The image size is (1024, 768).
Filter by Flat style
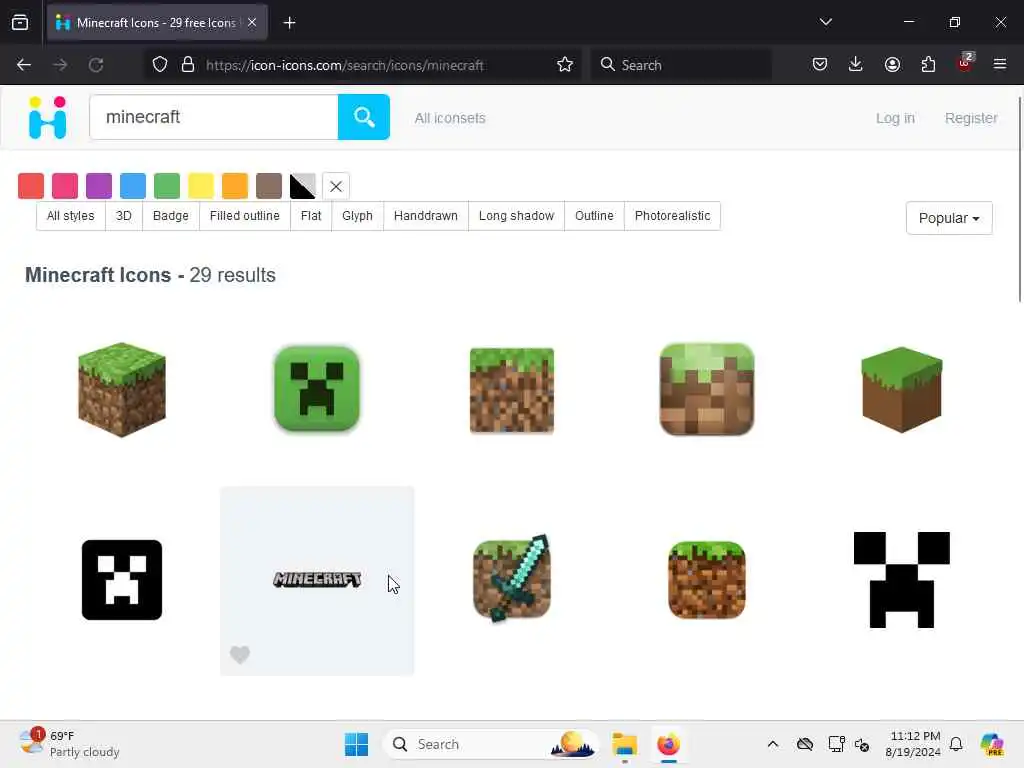click(x=311, y=216)
